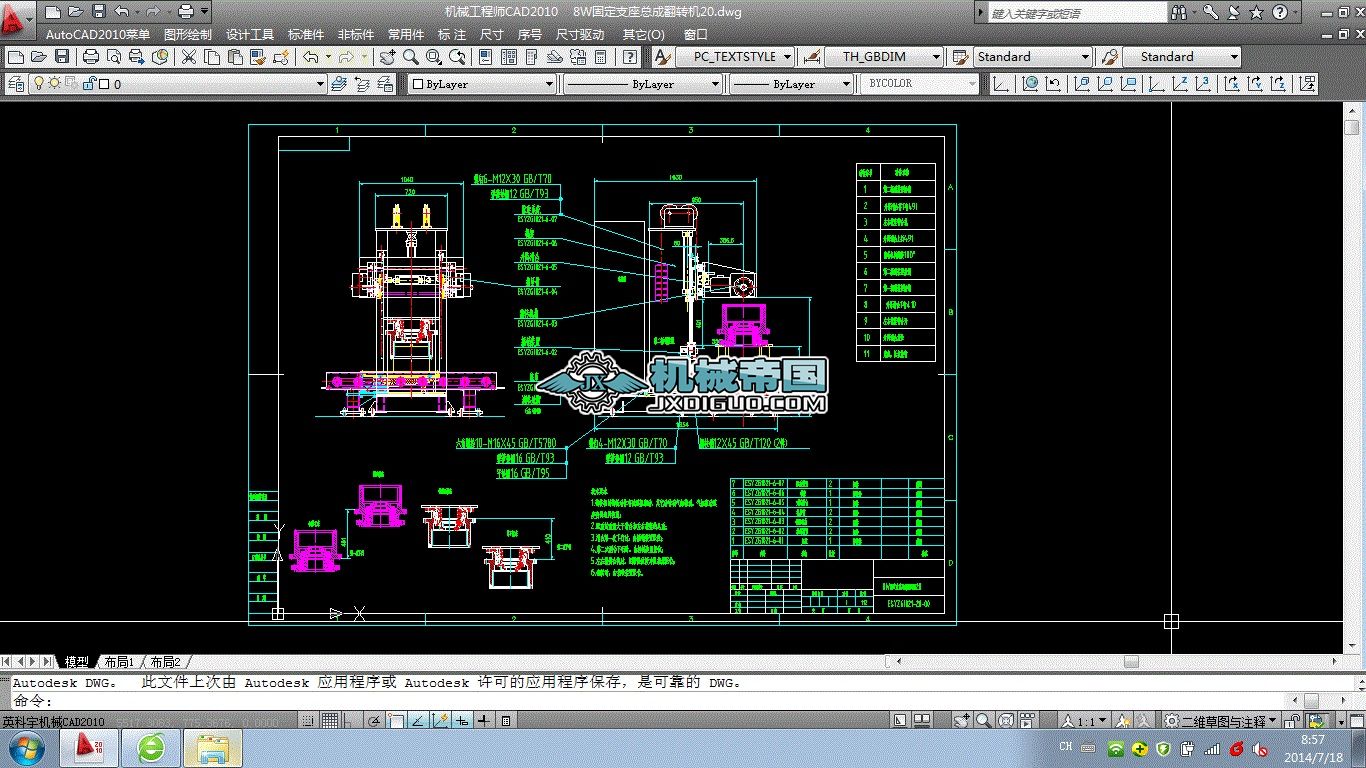Screen dimensions: 1366x768
Task: Click the Cut (scissors) icon
Action: 188,57
